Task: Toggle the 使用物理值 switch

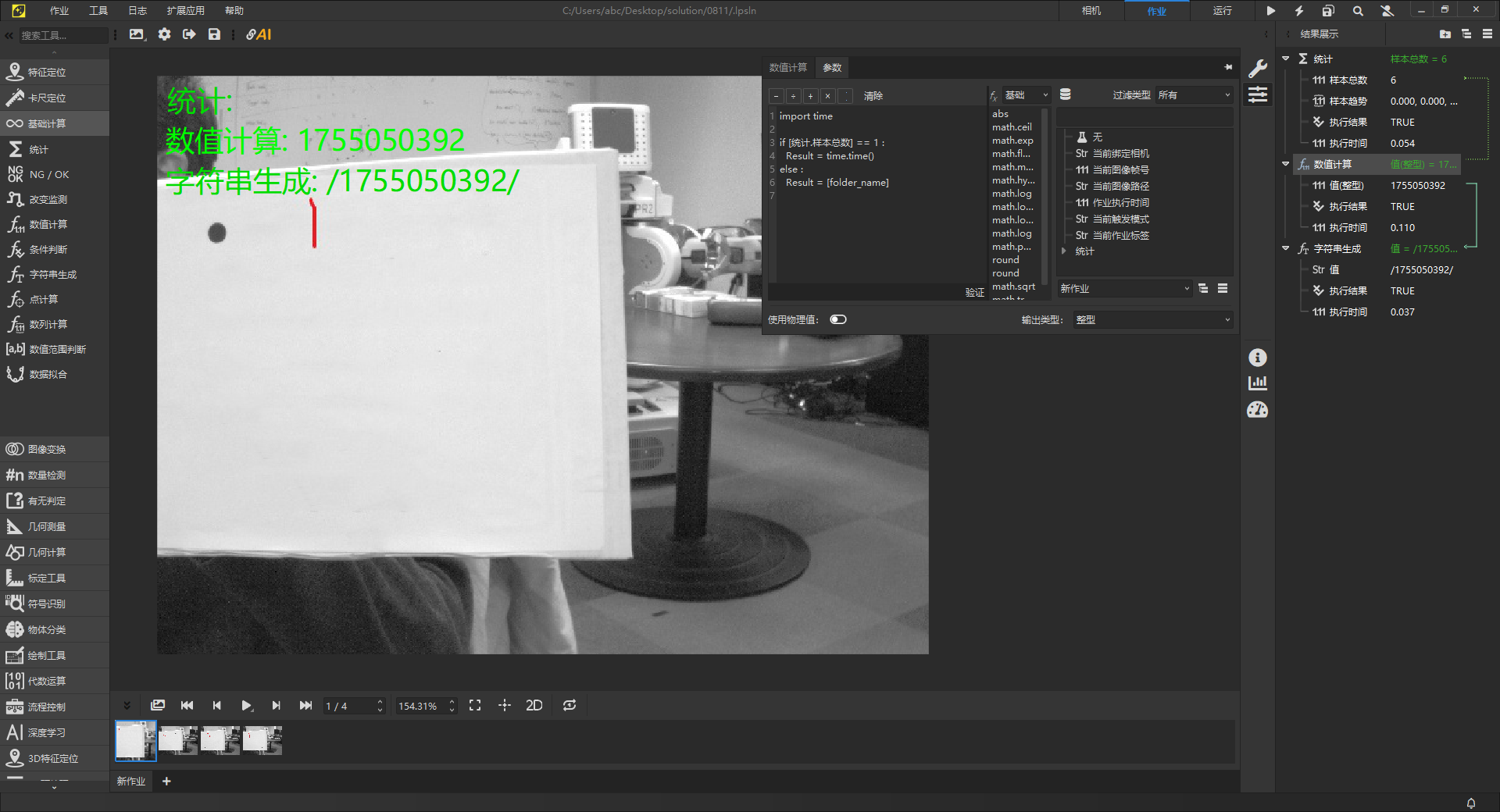Action: (837, 319)
